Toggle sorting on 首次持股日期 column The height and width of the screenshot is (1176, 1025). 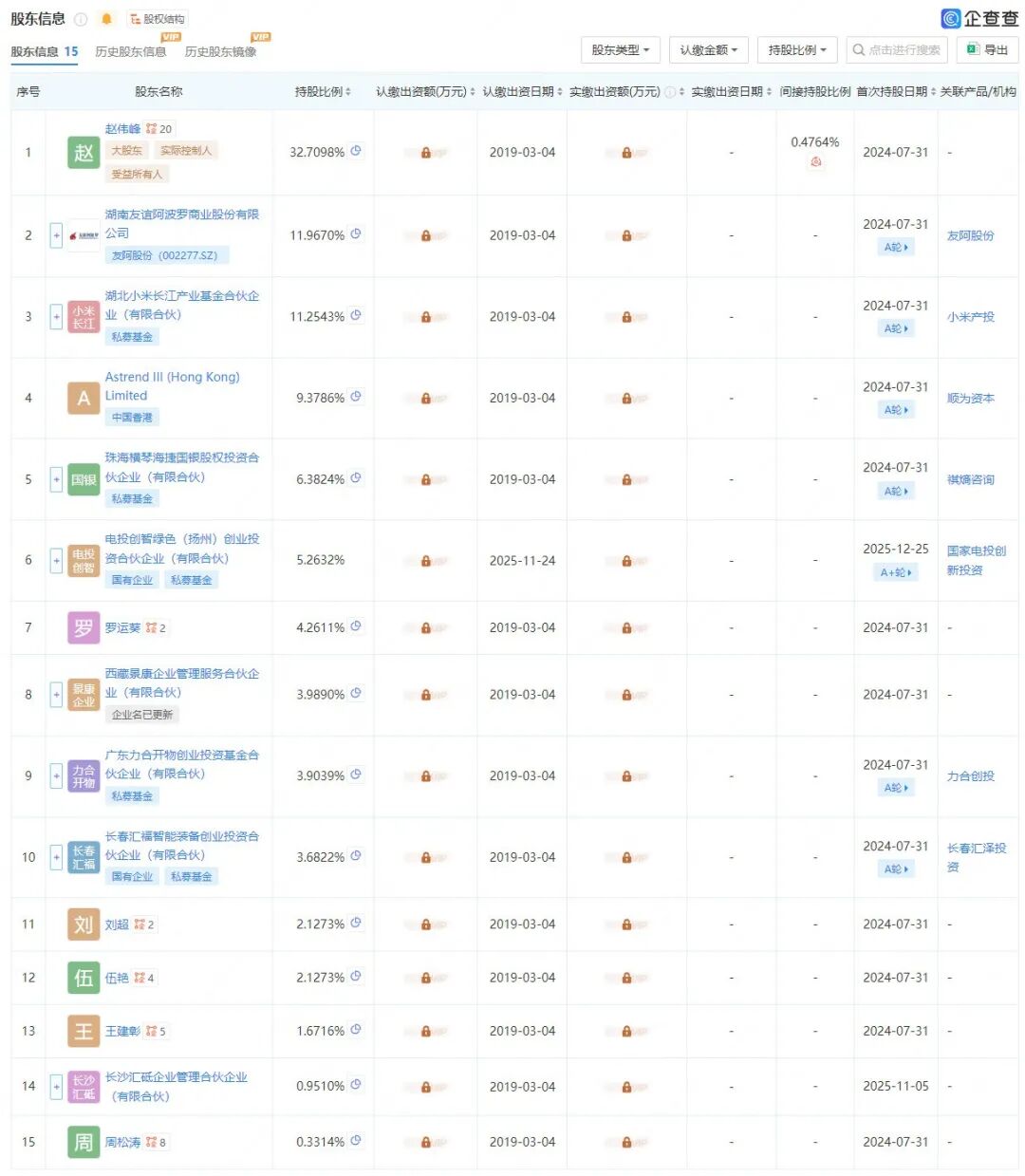[896, 92]
